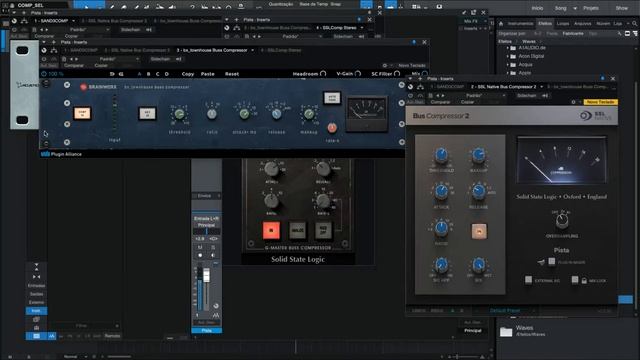This screenshot has height=360, width=640.
Task: Switch to Loops browser tab
Action: (562, 24)
